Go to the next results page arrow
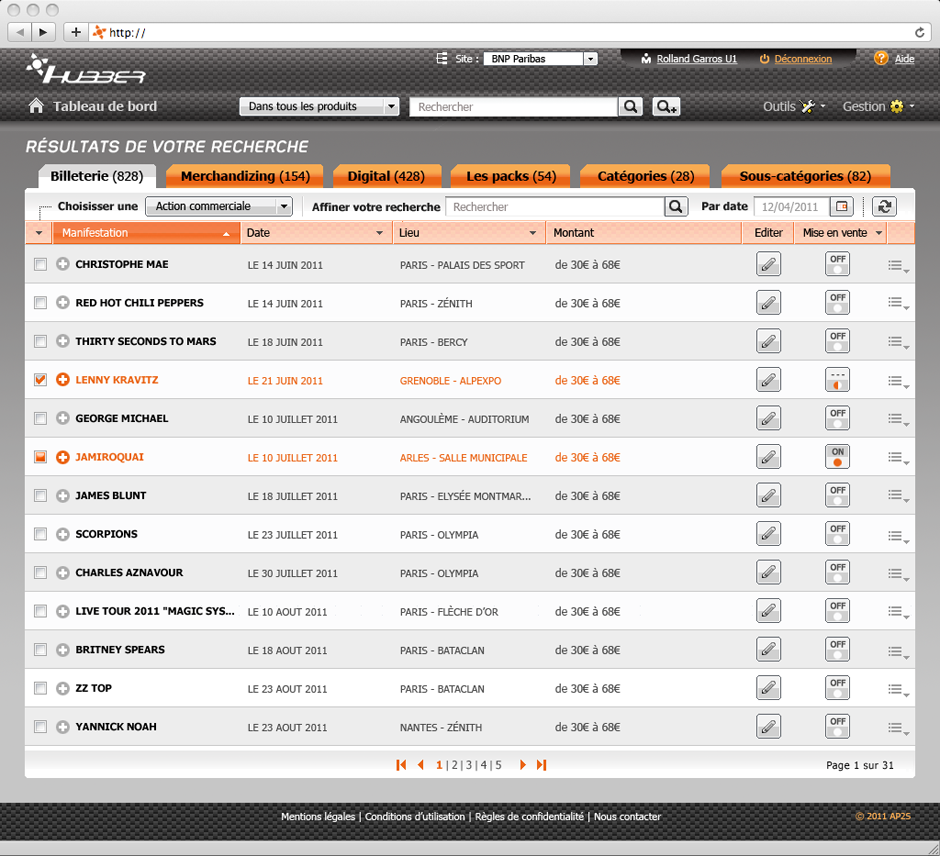The height and width of the screenshot is (856, 940). pyautogui.click(x=523, y=765)
